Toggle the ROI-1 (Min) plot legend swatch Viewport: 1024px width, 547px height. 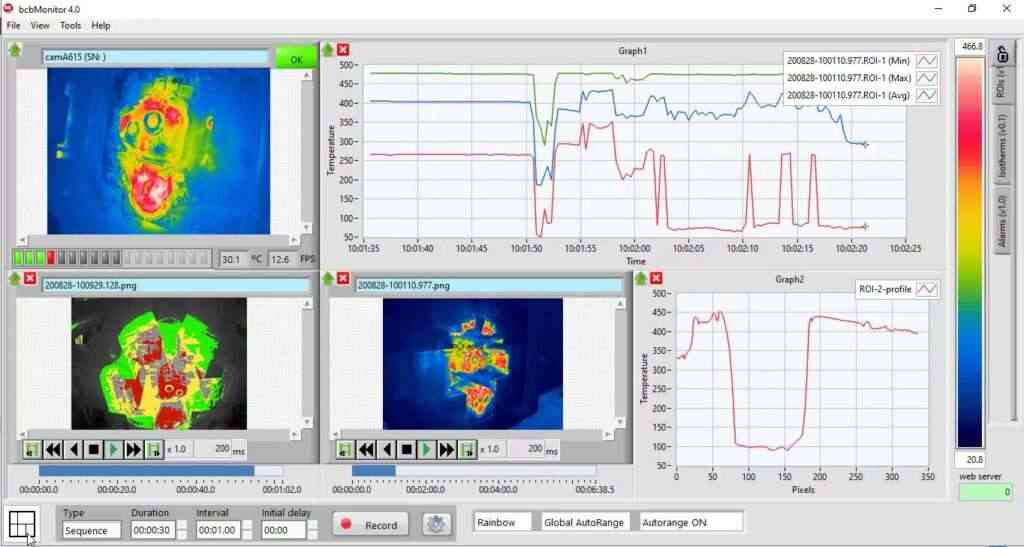[x=927, y=60]
